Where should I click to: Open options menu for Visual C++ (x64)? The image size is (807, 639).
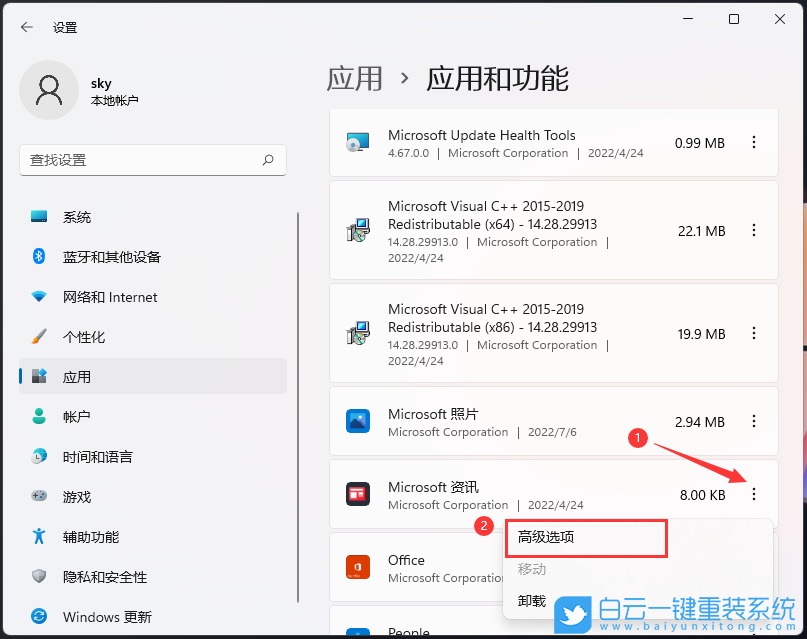coord(753,230)
